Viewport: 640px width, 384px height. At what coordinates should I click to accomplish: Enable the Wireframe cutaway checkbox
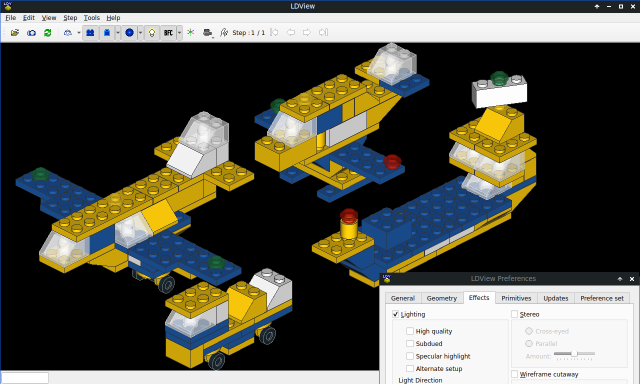pos(515,374)
